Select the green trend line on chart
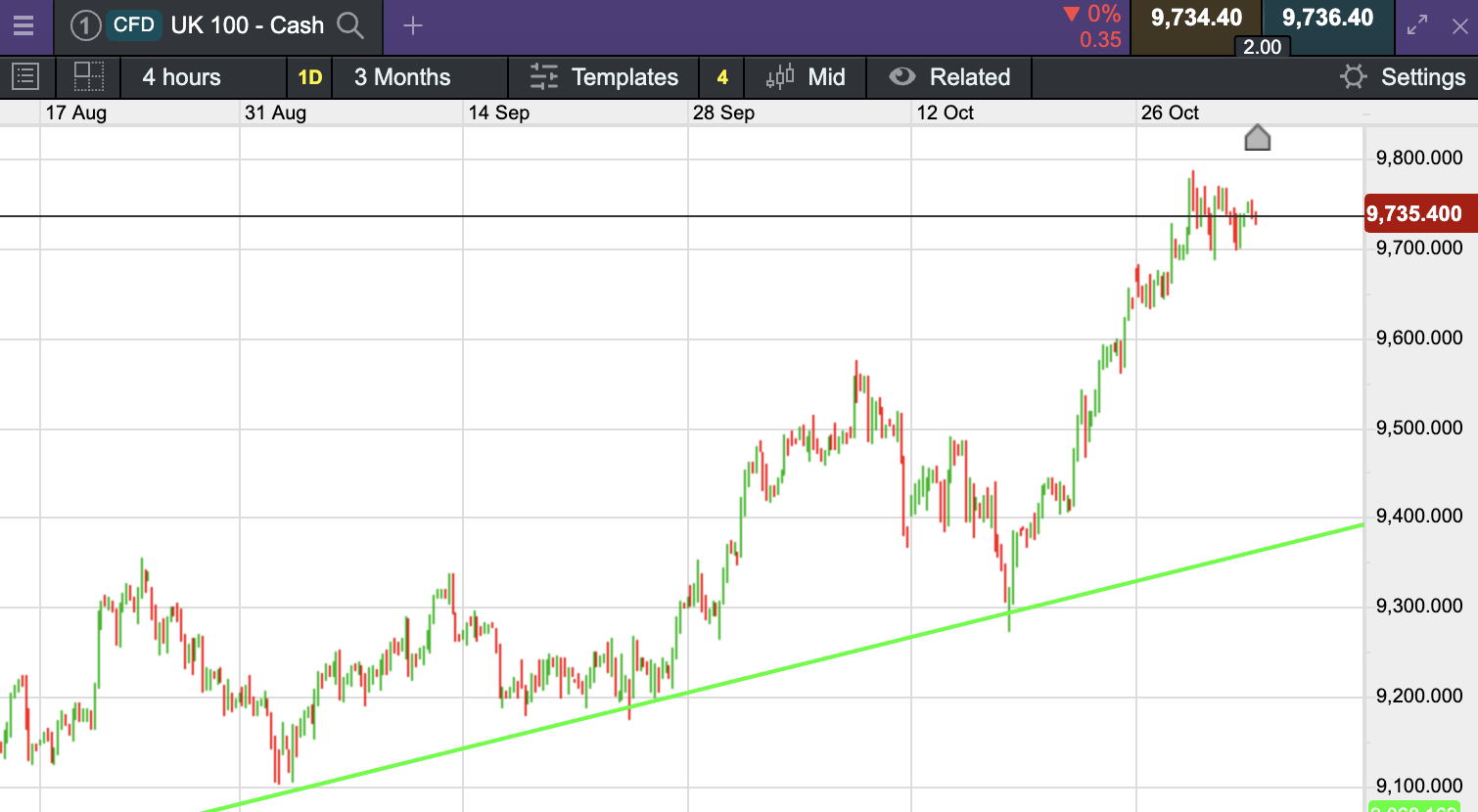This screenshot has height=812, width=1478. pos(783,667)
